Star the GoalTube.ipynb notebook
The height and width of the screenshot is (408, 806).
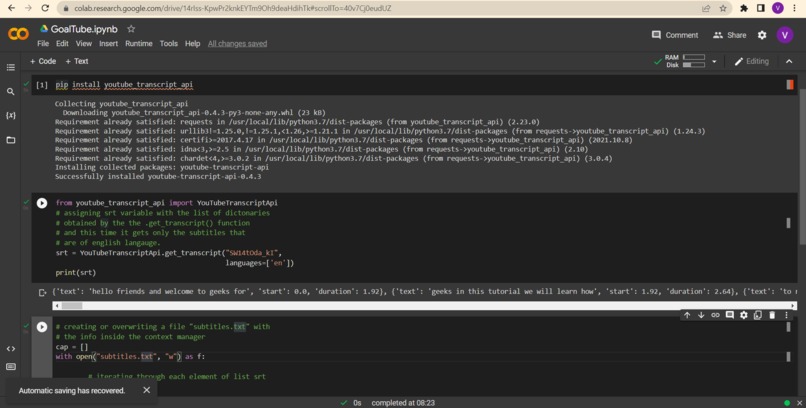tap(131, 29)
